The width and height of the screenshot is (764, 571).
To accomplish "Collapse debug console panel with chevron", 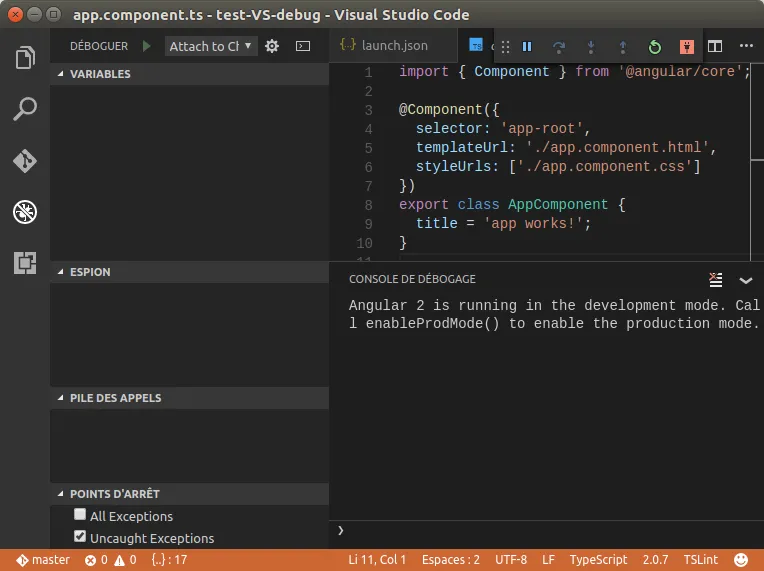I will [745, 280].
